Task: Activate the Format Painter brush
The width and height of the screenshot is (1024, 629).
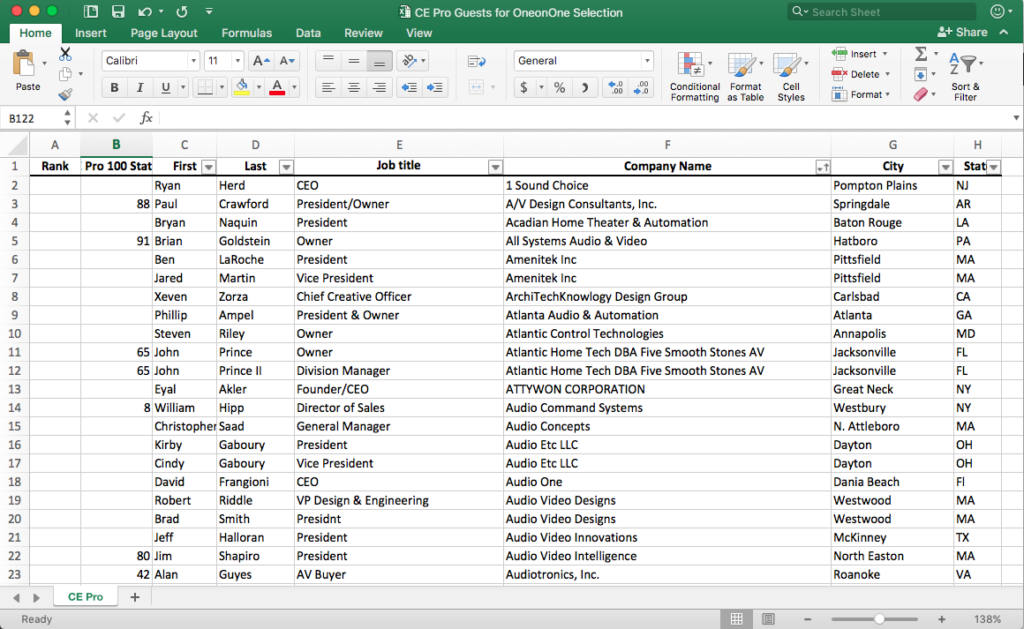Action: pos(65,95)
